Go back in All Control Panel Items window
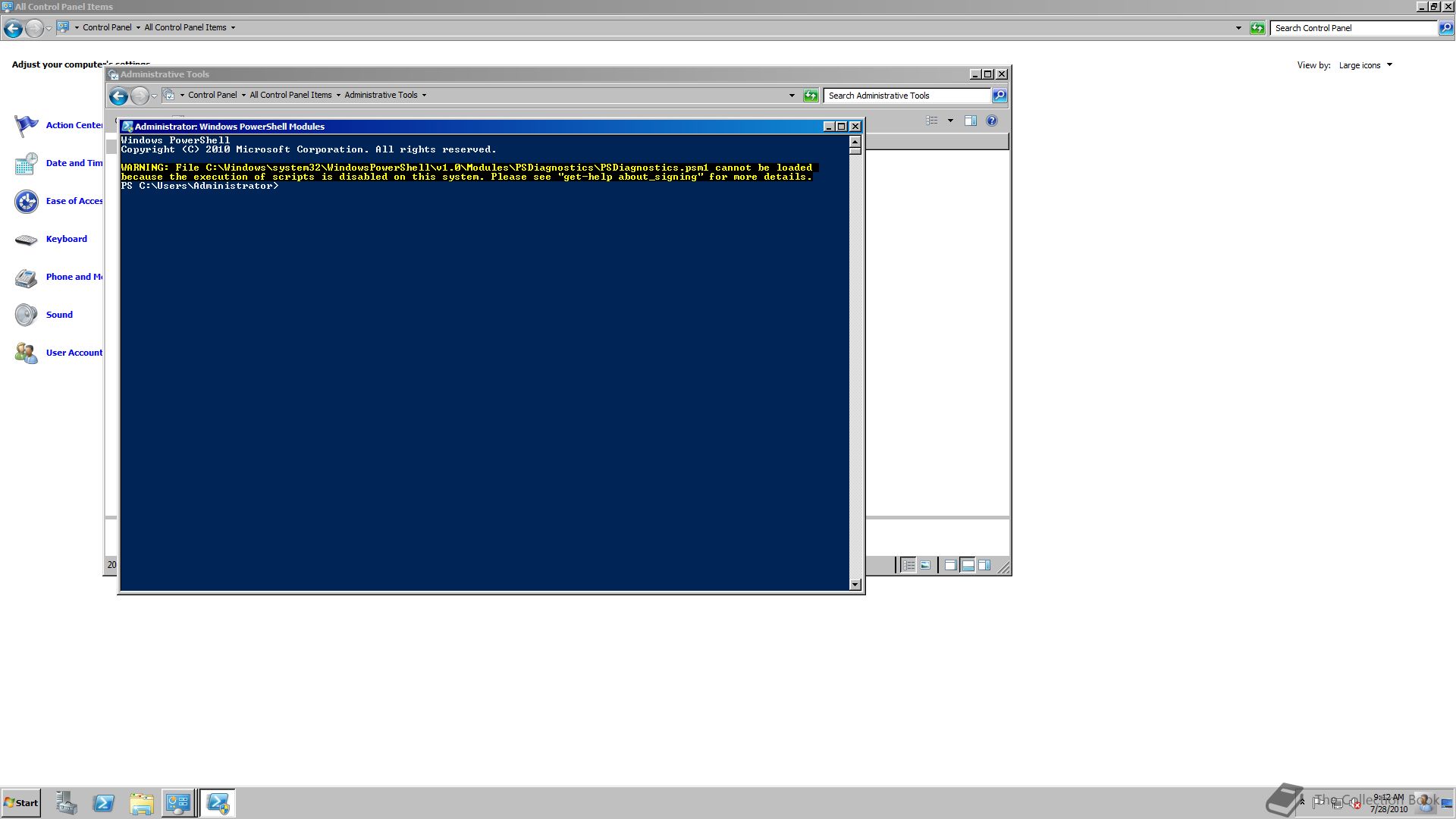The height and width of the screenshot is (819, 1456). click(x=13, y=28)
